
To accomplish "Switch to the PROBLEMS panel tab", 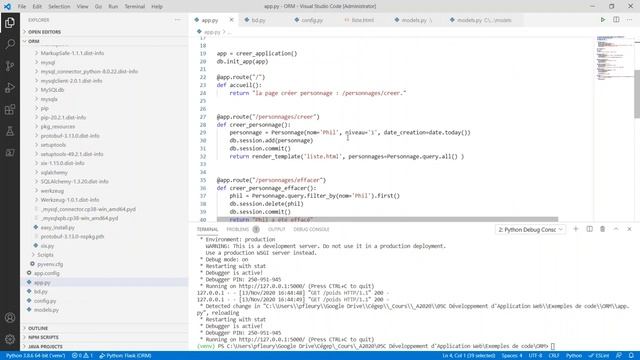I will (x=238, y=229).
